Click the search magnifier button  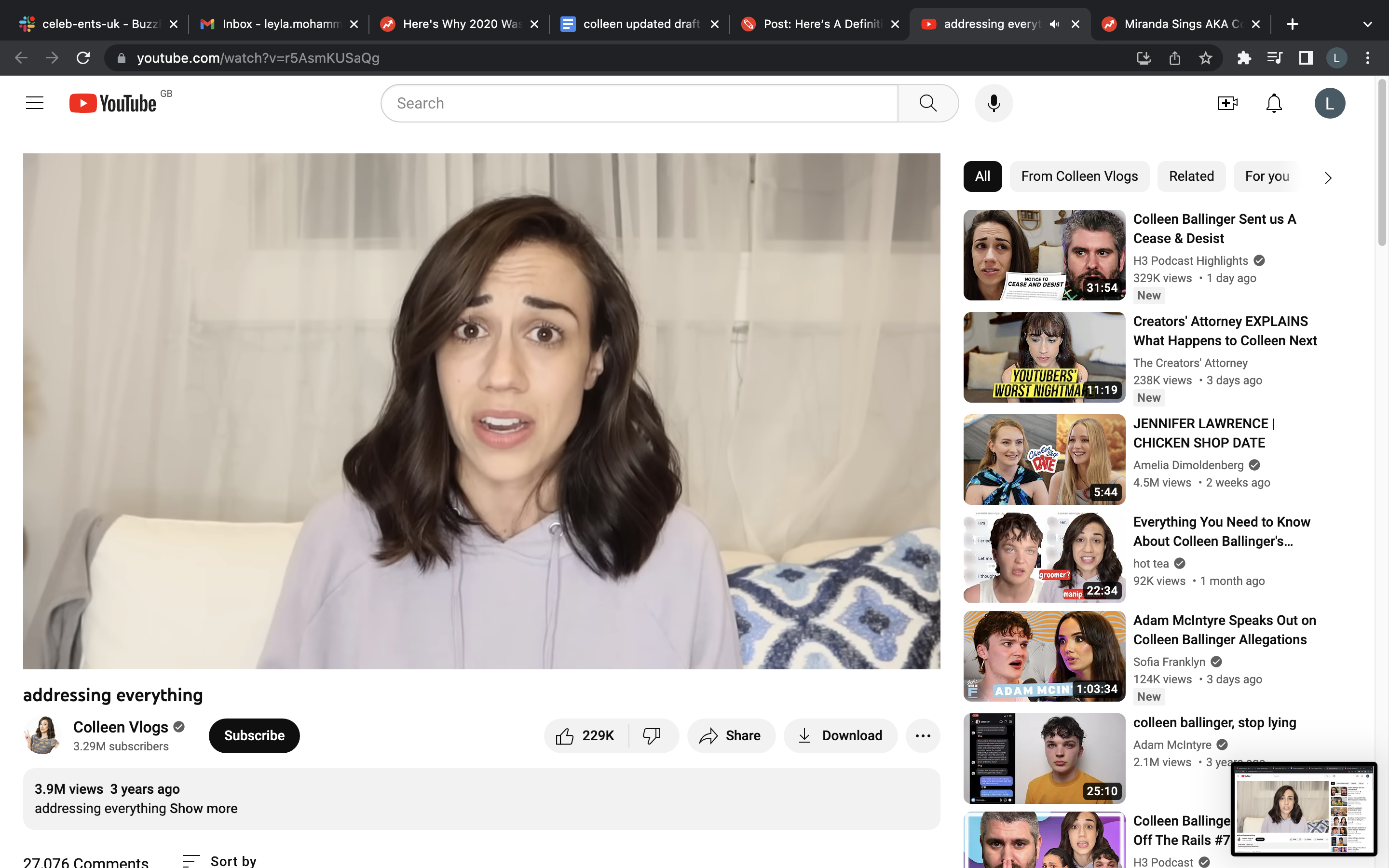927,103
